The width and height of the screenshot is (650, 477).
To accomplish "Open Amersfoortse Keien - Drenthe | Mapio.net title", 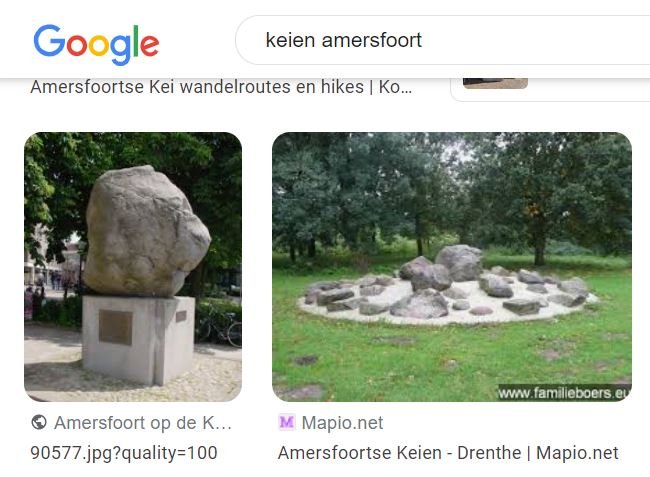I will (x=448, y=453).
